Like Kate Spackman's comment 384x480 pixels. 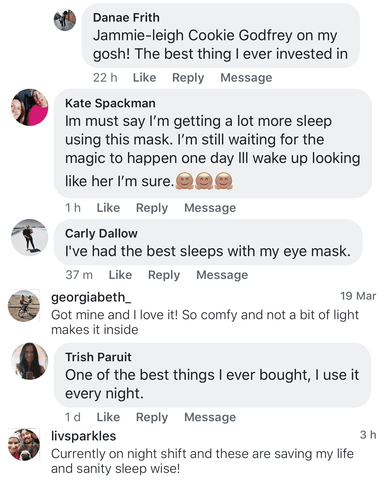click(x=108, y=208)
